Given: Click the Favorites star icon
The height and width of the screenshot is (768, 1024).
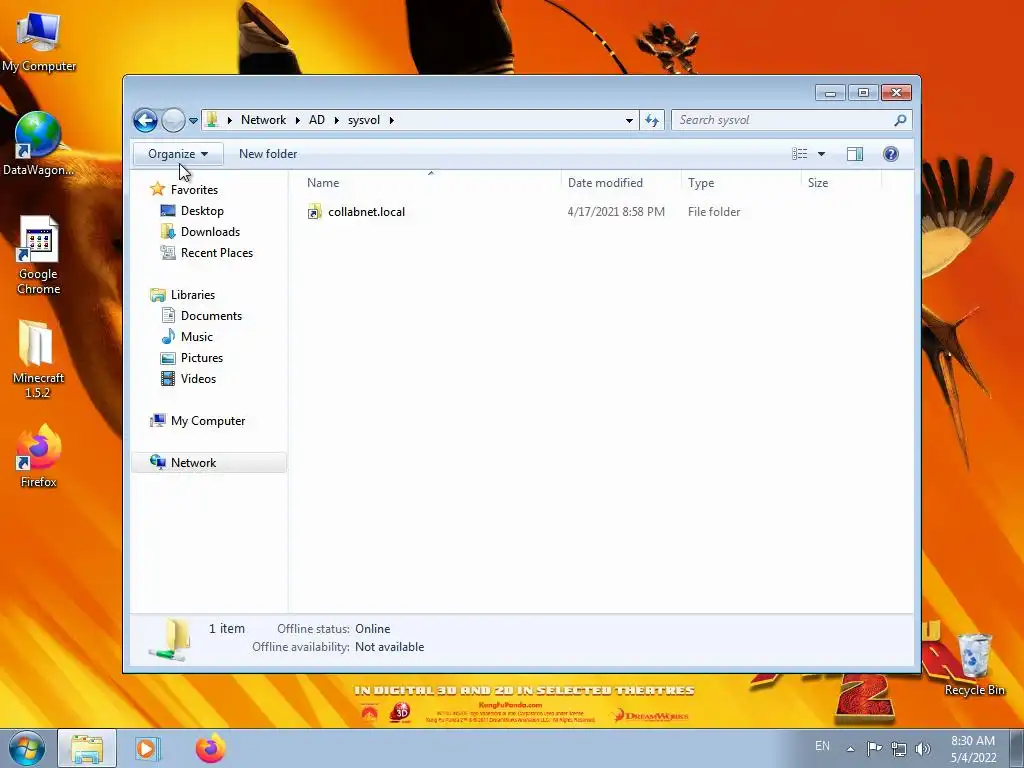Looking at the screenshot, I should 157,189.
